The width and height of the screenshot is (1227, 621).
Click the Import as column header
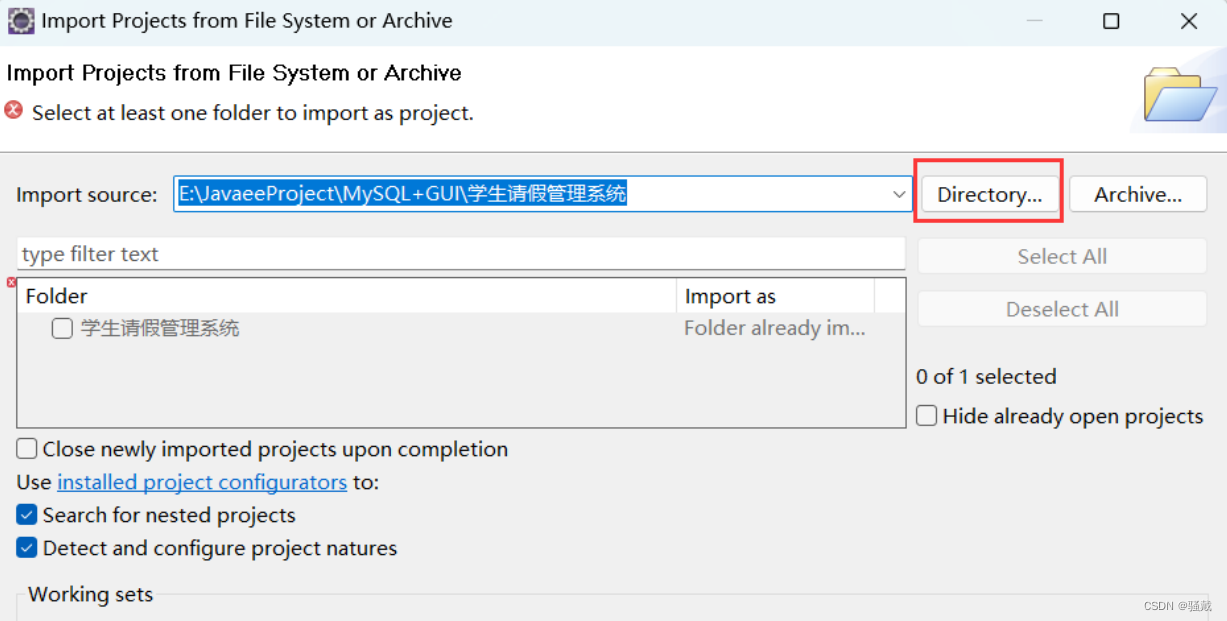click(730, 295)
